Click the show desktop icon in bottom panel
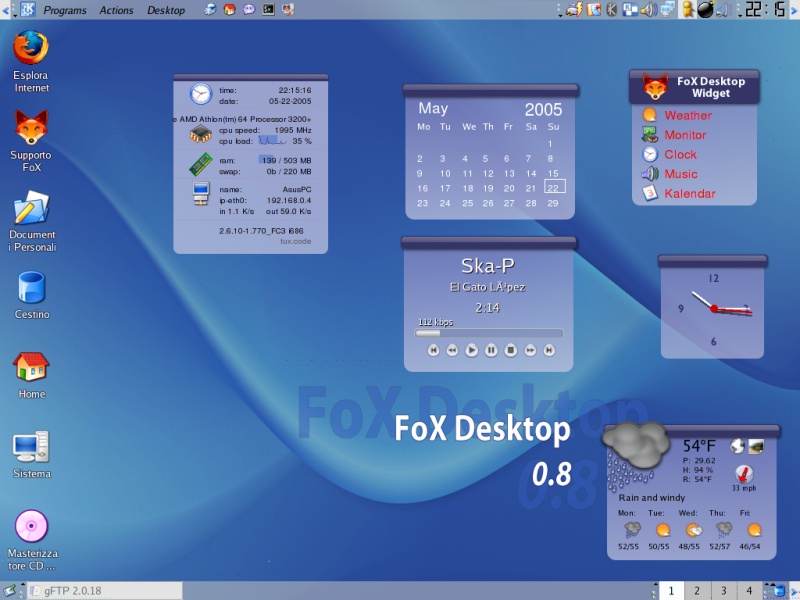The height and width of the screenshot is (600, 800). click(9, 591)
